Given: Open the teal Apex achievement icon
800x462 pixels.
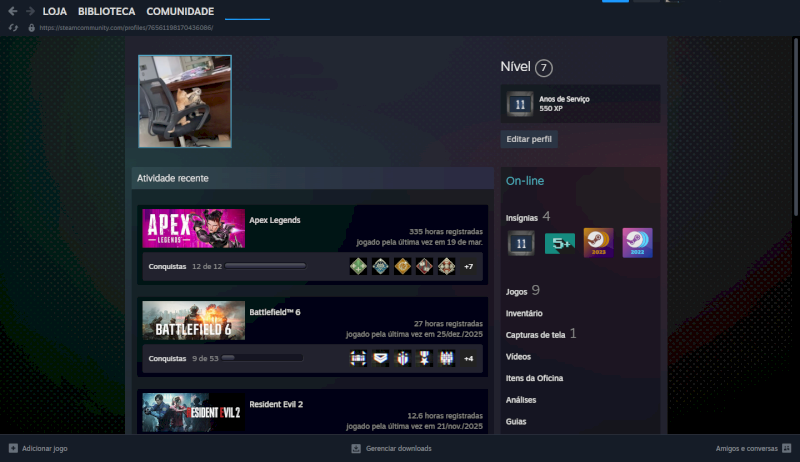Looking at the screenshot, I should [380, 266].
